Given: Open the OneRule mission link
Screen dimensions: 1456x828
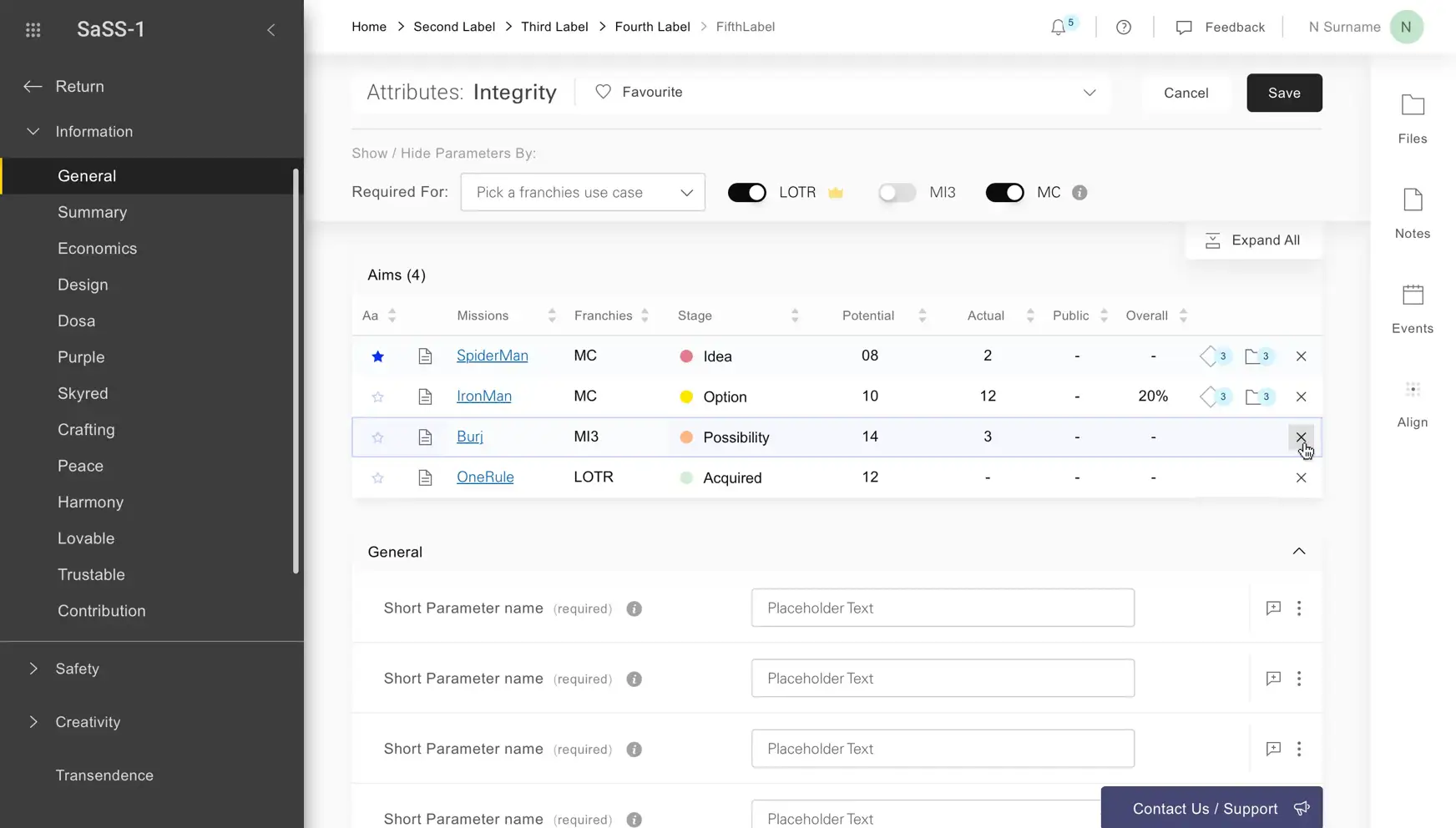Looking at the screenshot, I should click(484, 477).
